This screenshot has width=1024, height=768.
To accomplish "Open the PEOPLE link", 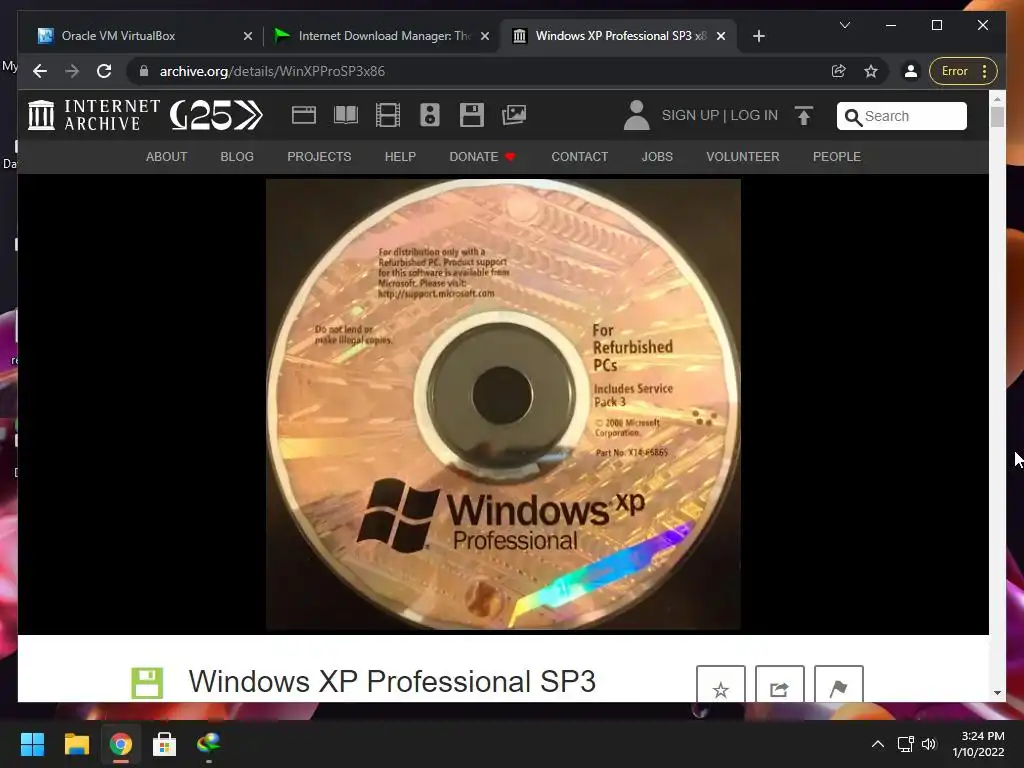I will (837, 157).
